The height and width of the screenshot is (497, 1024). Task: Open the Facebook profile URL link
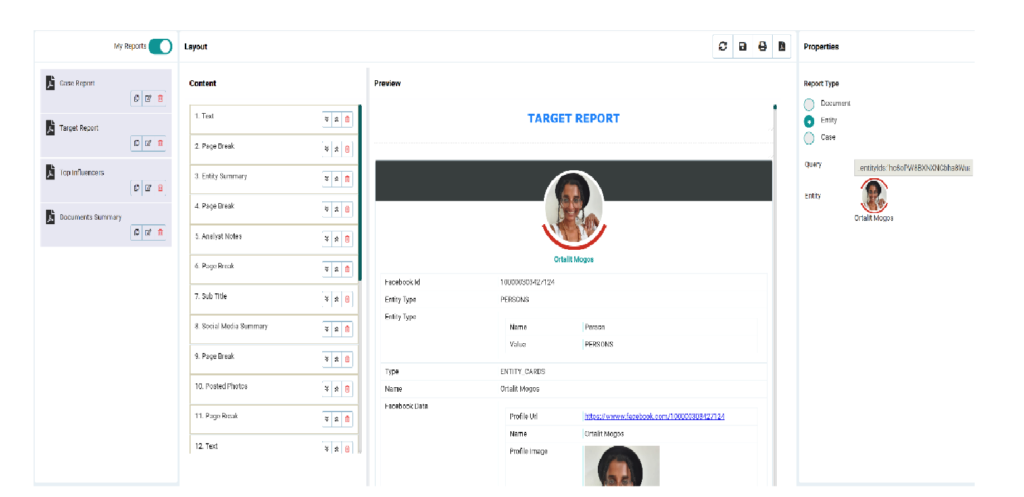pos(654,416)
